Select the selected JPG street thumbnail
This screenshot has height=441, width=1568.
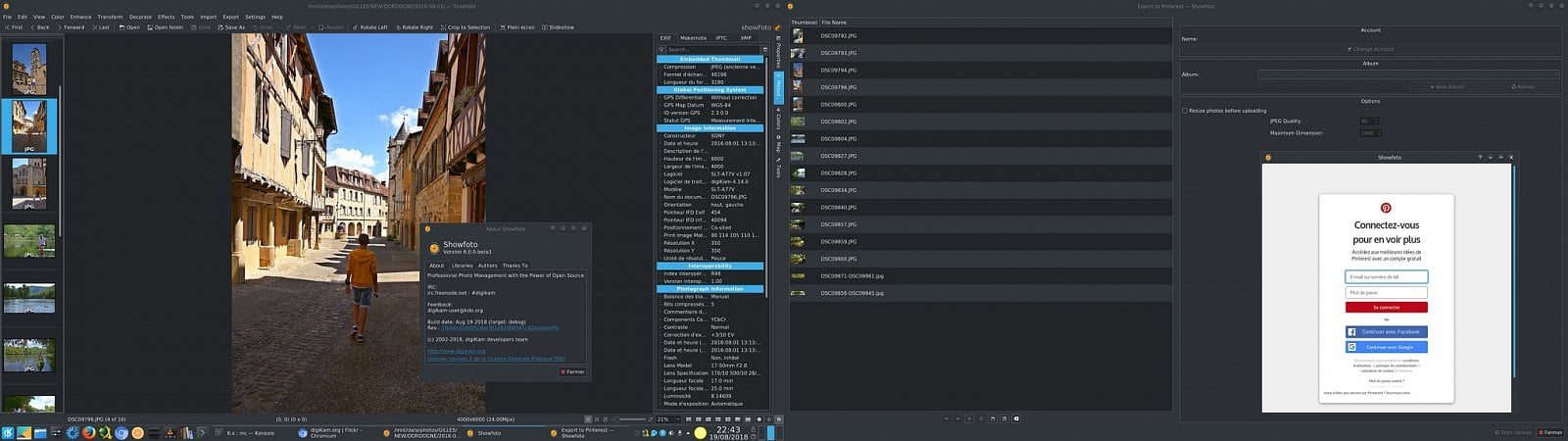pos(29,126)
